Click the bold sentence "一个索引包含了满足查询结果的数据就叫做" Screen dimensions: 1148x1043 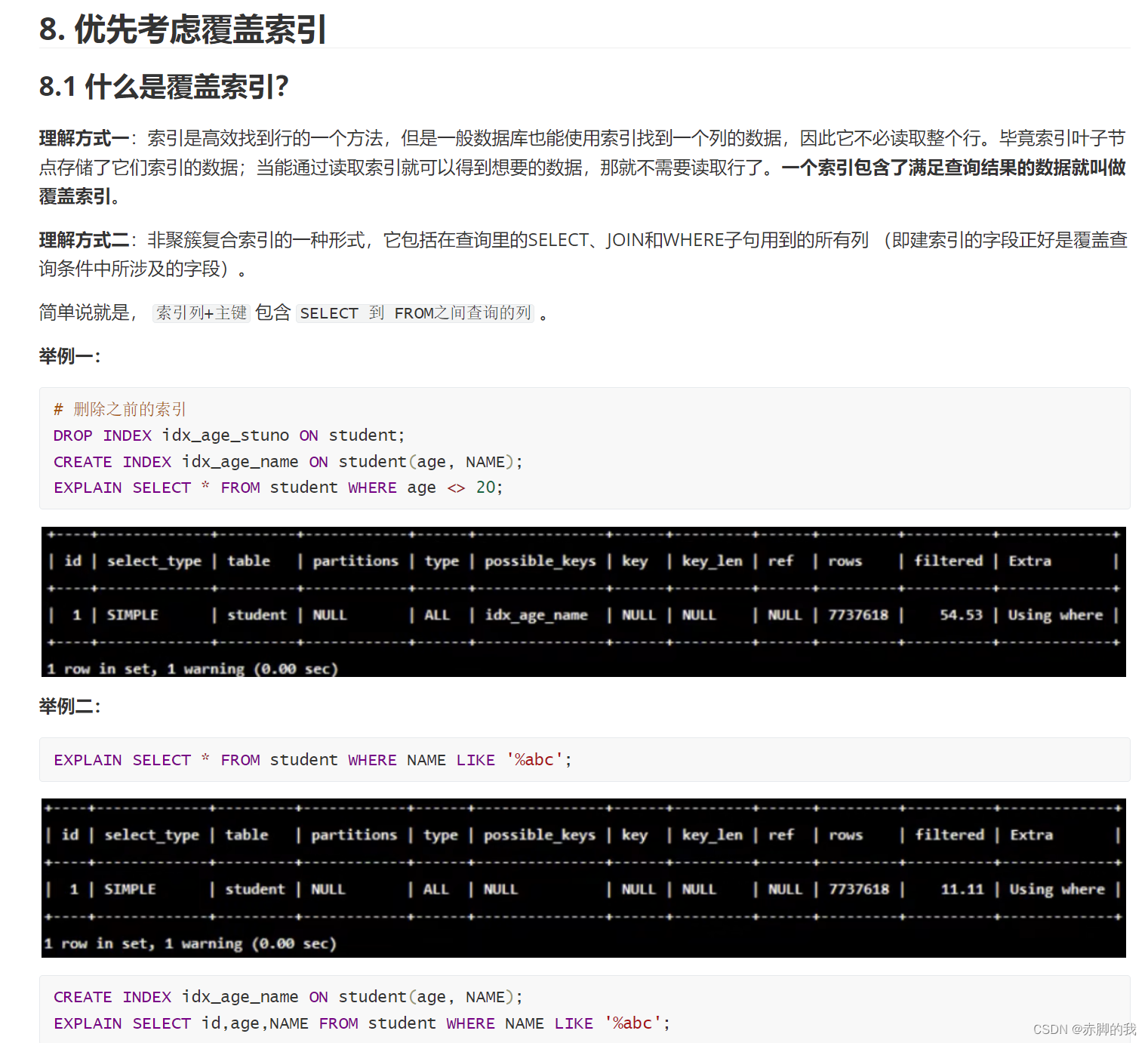[953, 168]
